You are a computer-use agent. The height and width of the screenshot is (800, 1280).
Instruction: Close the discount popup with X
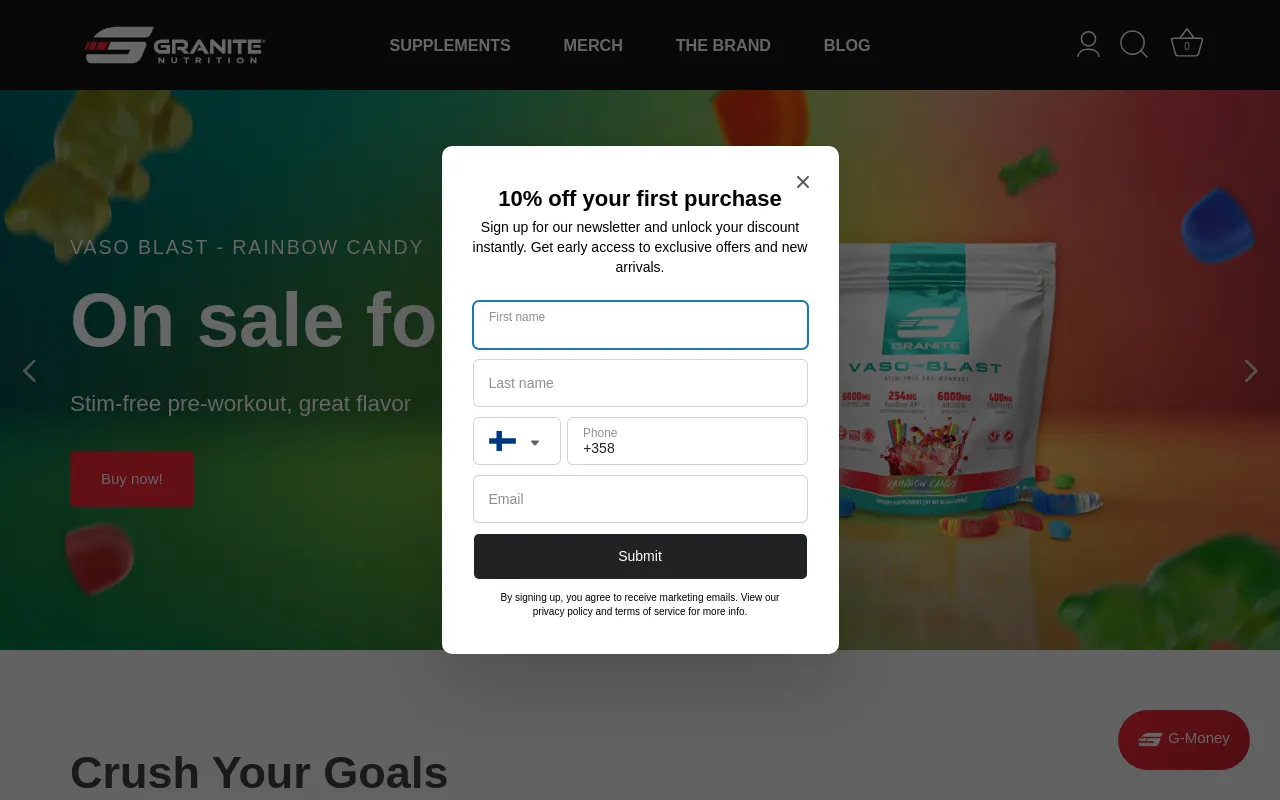[803, 182]
